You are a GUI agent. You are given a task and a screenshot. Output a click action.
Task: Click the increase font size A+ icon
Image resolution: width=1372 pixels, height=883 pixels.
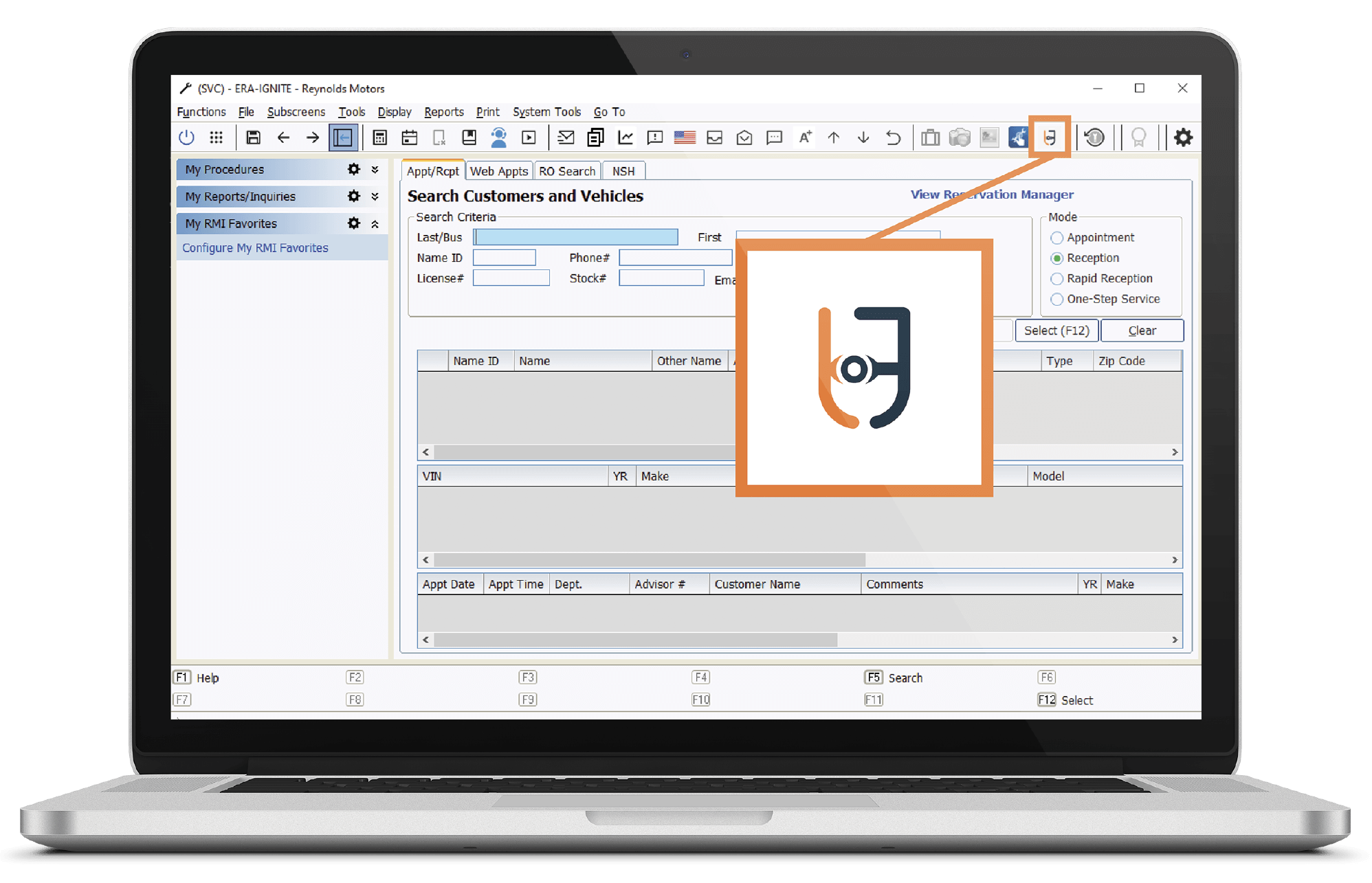(x=805, y=137)
